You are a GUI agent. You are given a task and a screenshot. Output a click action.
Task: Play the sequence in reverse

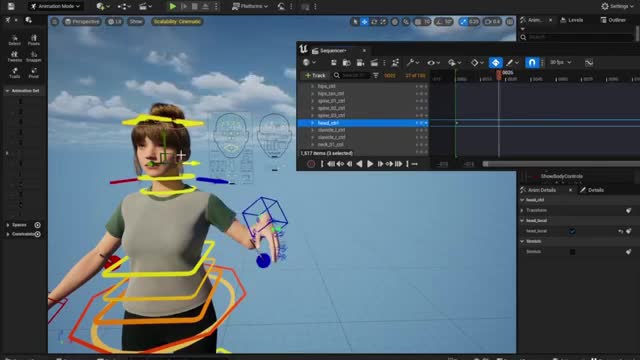[359, 164]
